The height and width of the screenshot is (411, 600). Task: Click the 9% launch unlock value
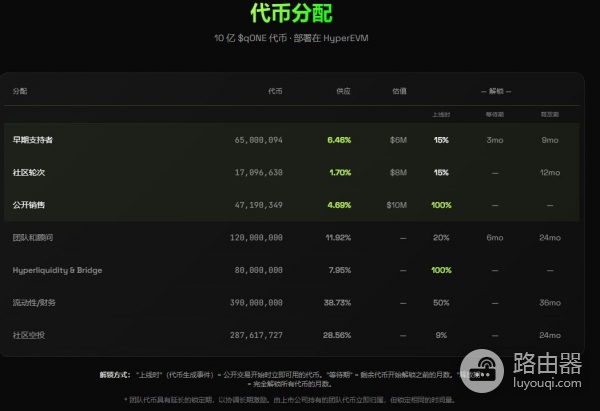(441, 335)
